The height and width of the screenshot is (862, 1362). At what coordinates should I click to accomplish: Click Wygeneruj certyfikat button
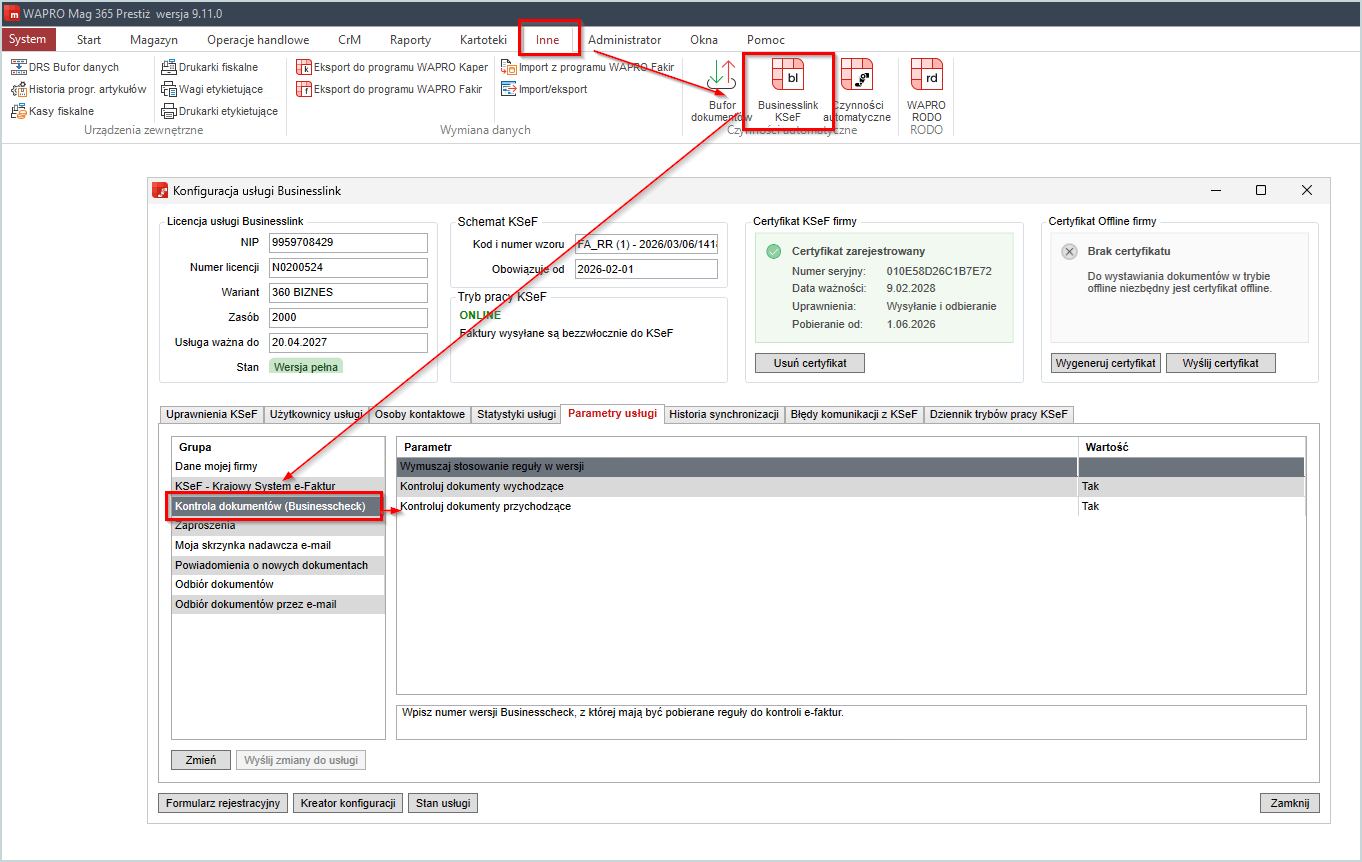(1106, 363)
